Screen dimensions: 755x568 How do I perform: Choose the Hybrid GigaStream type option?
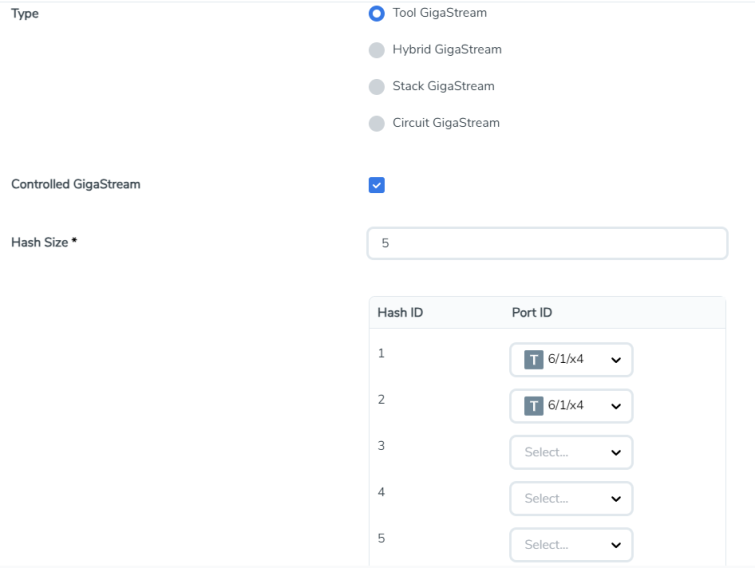click(377, 50)
